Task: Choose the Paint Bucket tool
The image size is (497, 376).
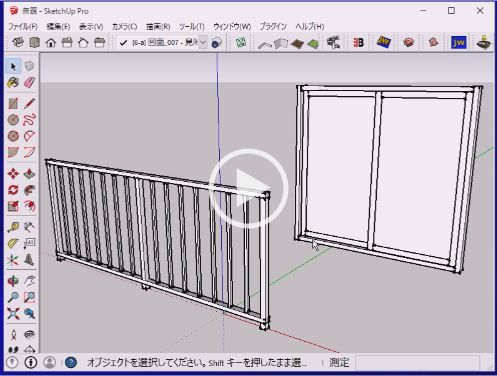Action: (13, 82)
